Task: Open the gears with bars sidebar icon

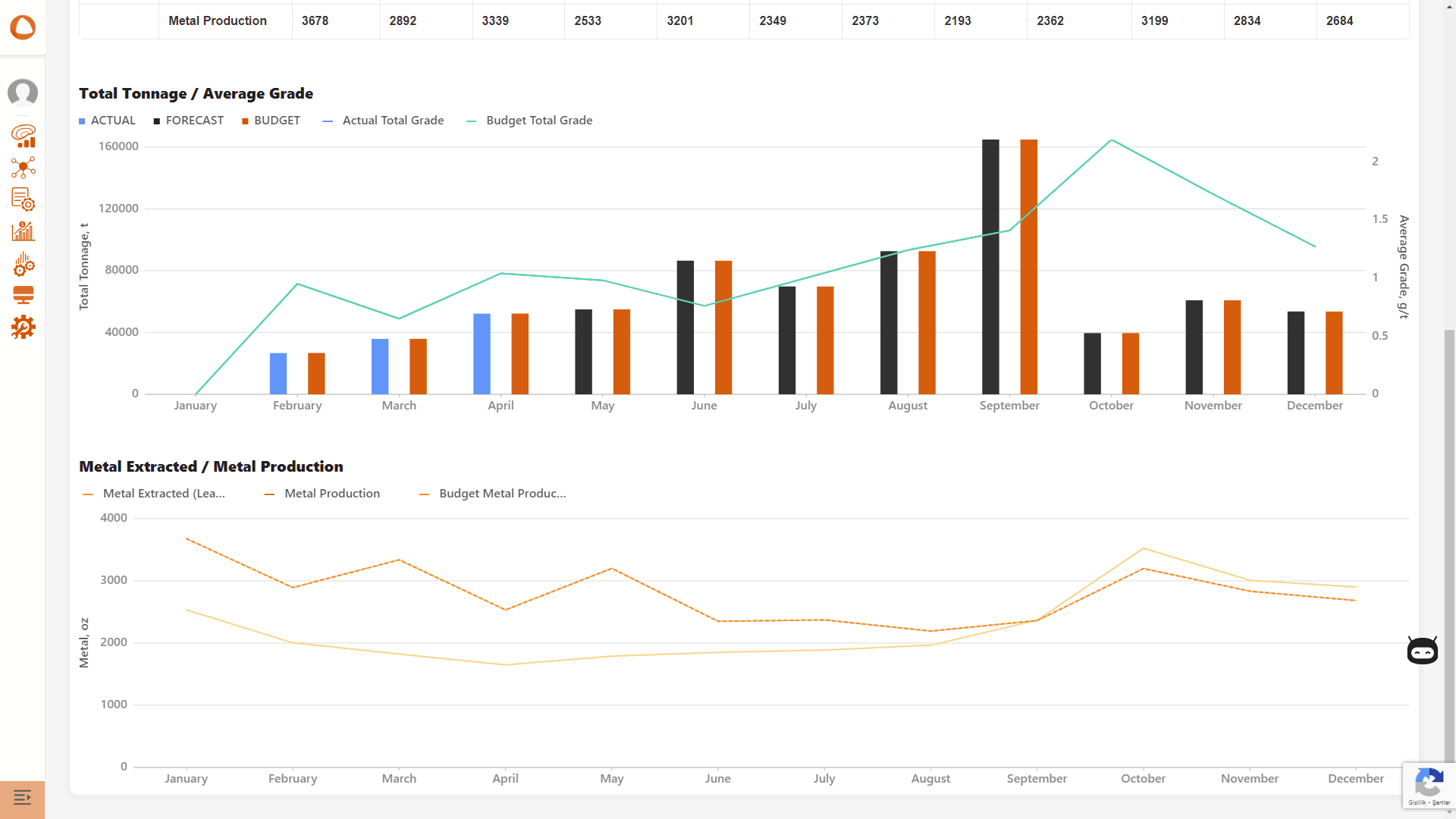Action: 24,264
